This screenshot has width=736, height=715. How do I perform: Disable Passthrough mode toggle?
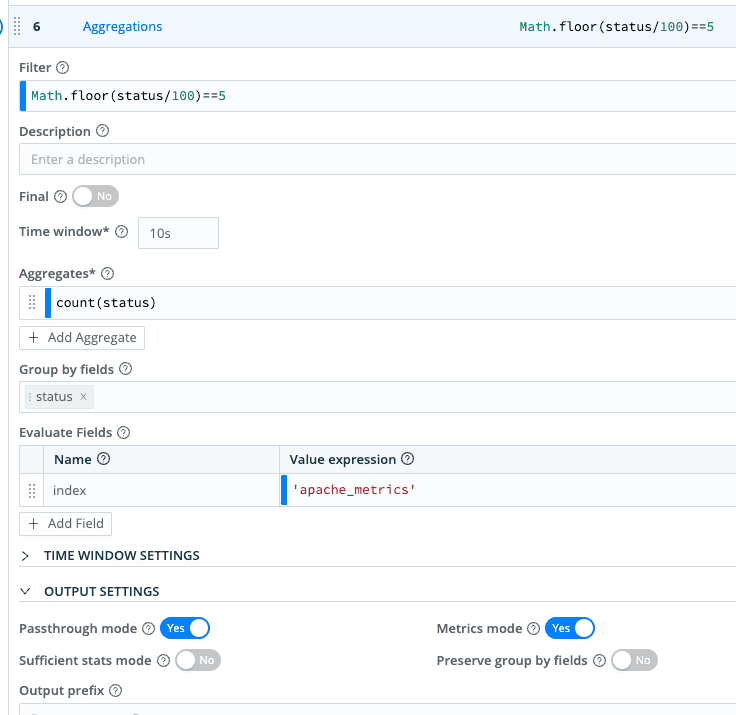pyautogui.click(x=185, y=628)
